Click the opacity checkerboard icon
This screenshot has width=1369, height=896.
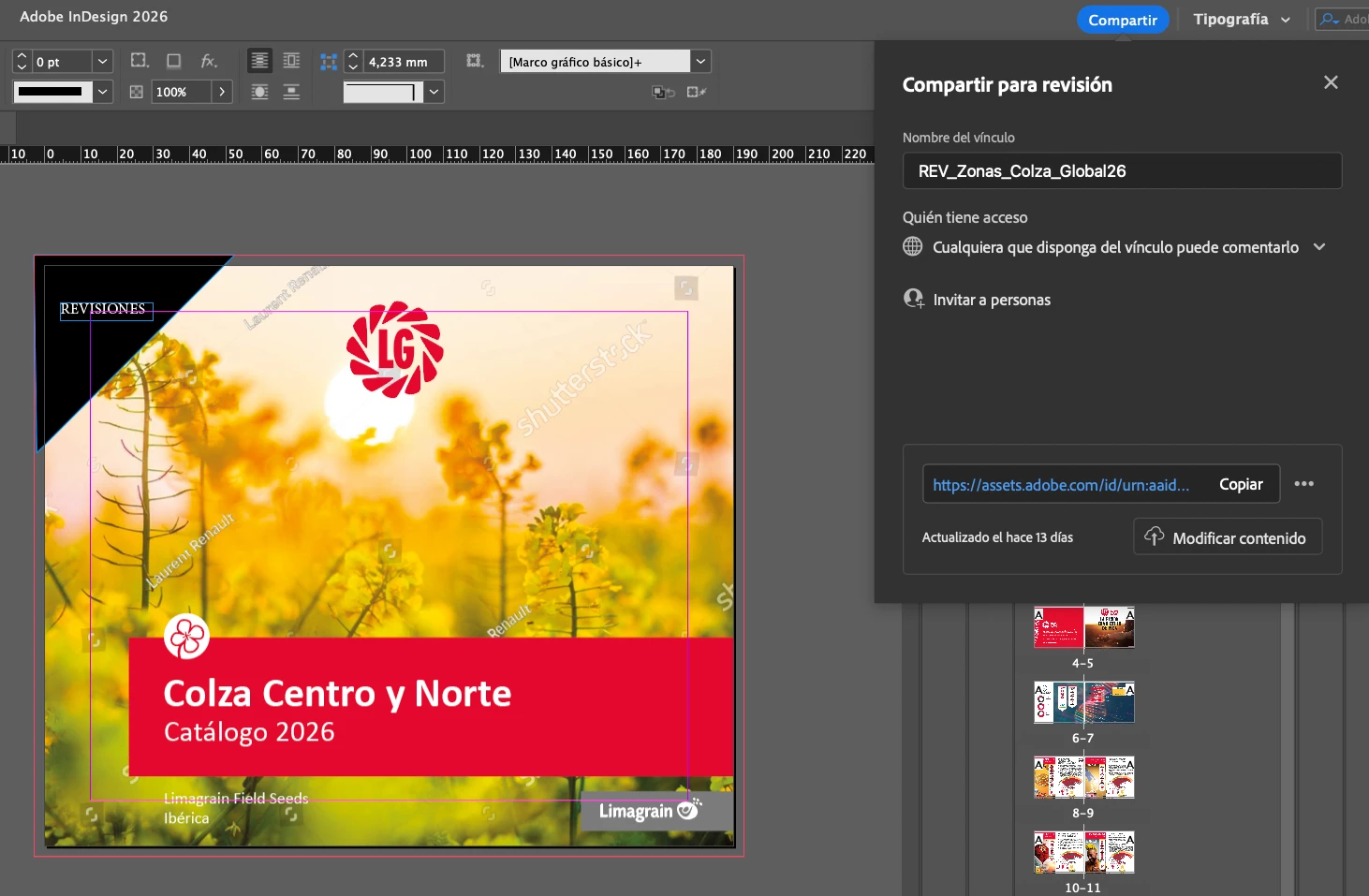(137, 92)
